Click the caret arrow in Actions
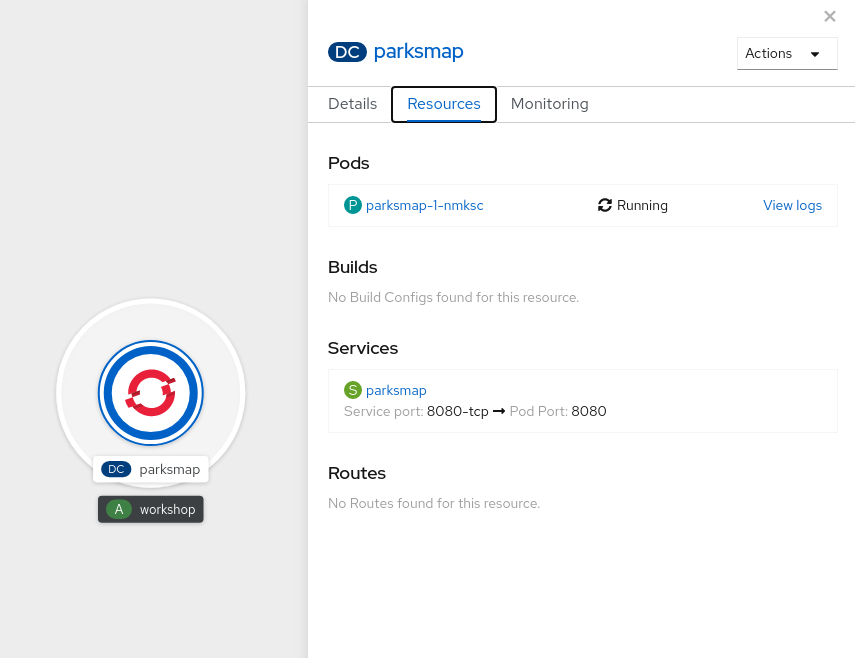Image resolution: width=855 pixels, height=658 pixels. point(815,54)
